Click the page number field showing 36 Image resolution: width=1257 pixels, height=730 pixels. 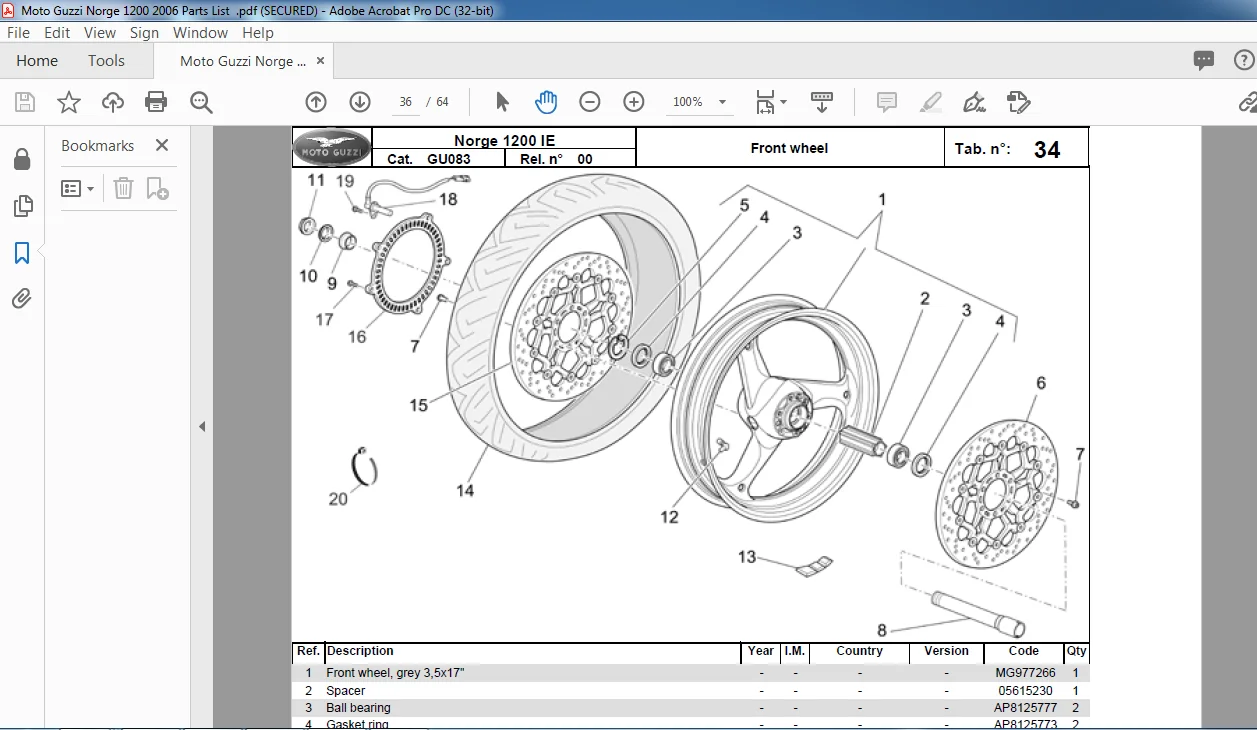coord(406,102)
